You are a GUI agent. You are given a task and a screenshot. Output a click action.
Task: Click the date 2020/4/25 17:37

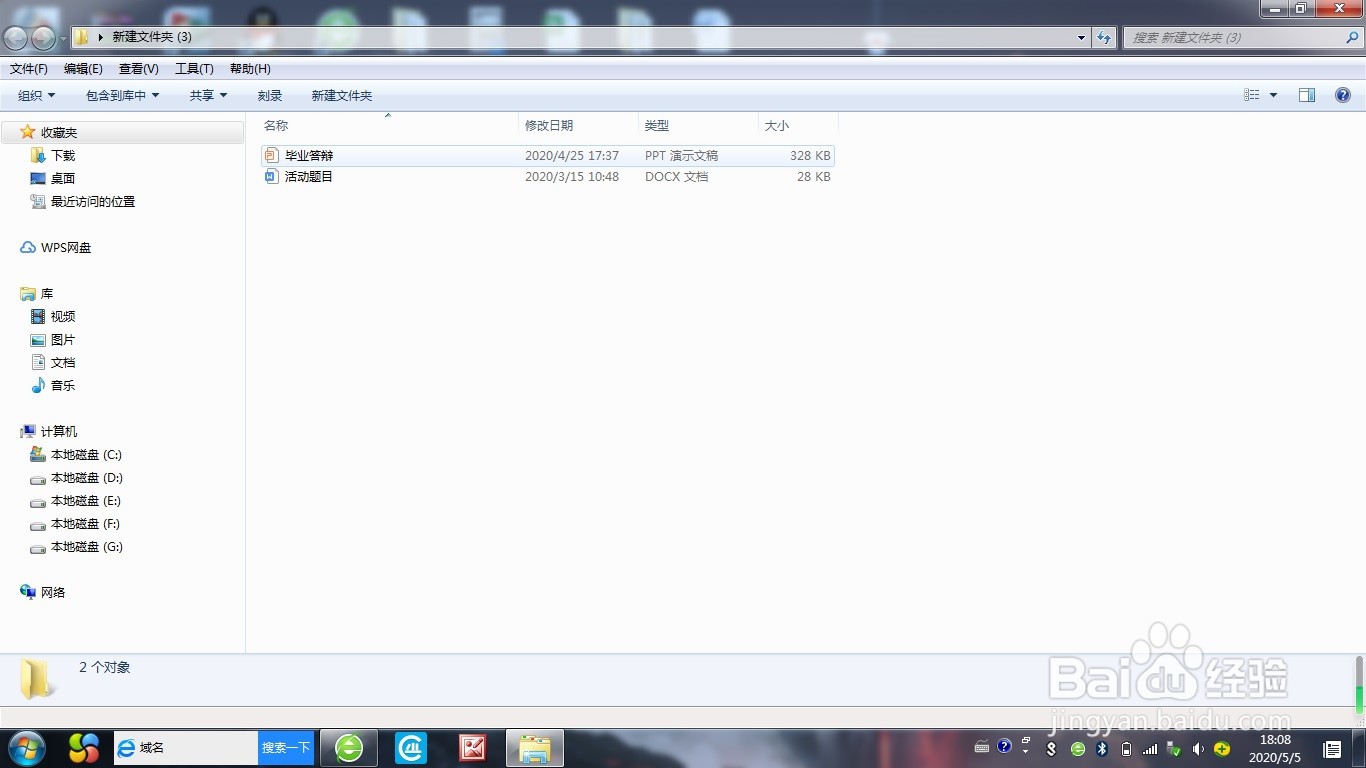tap(572, 156)
